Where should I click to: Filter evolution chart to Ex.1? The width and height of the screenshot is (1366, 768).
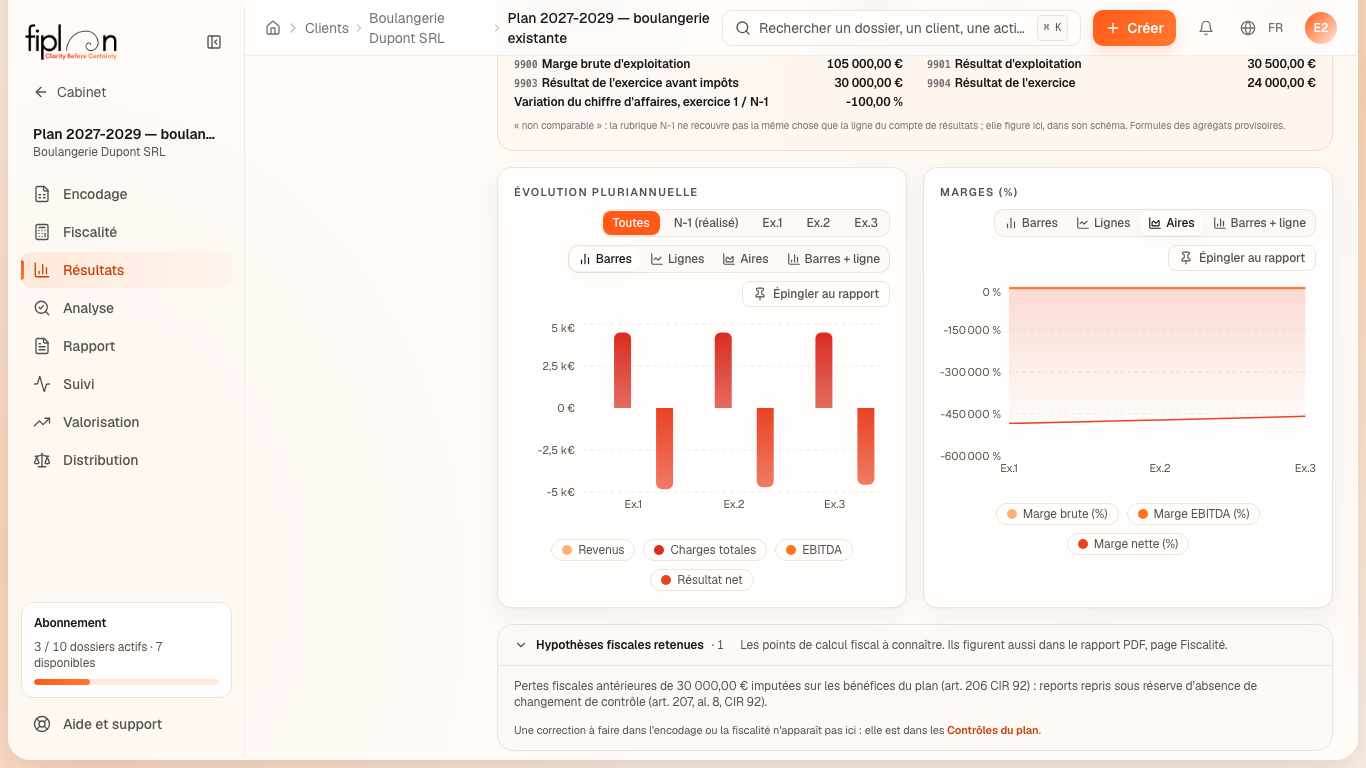pyautogui.click(x=772, y=223)
